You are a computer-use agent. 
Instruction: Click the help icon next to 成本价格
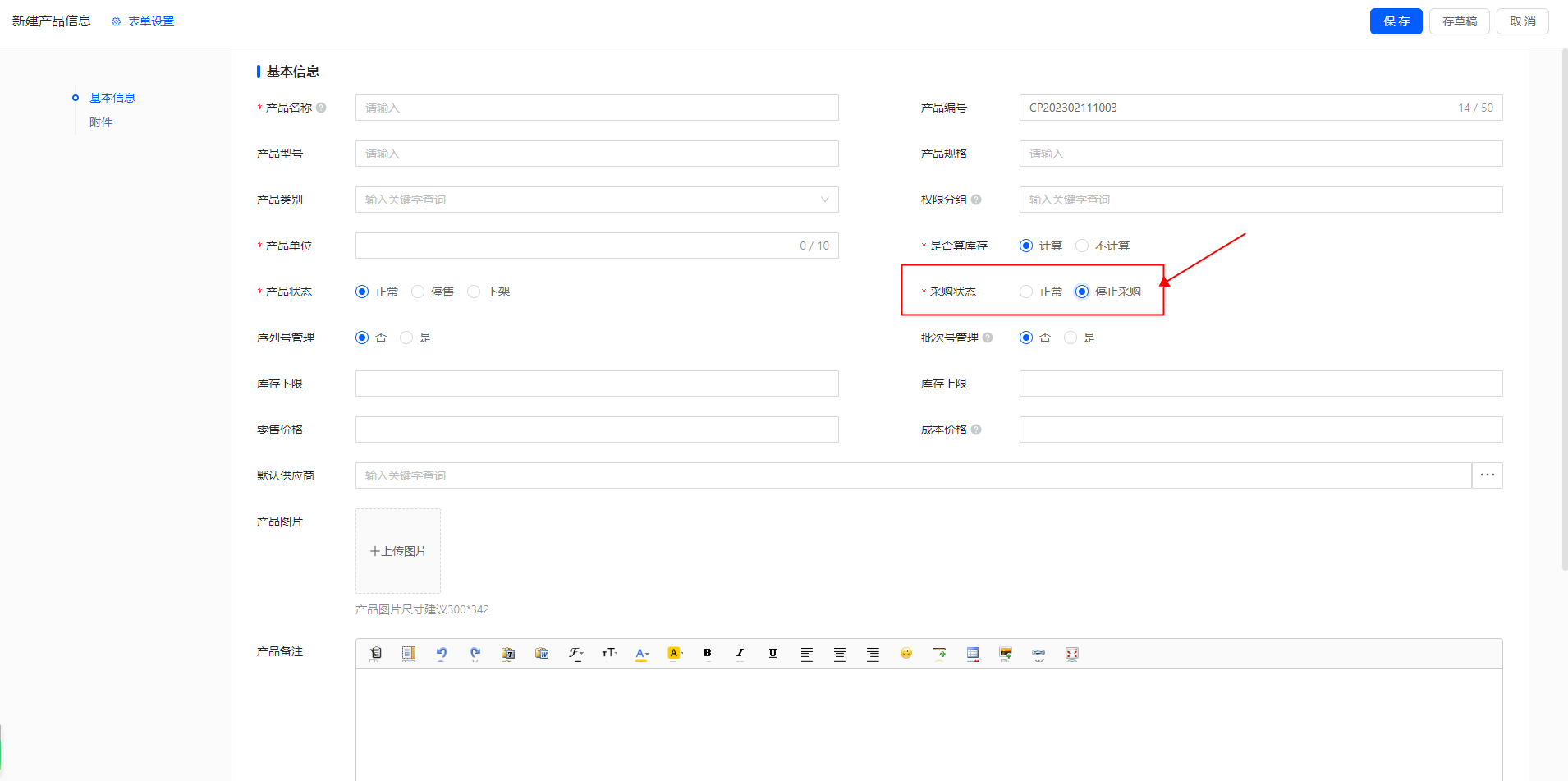coord(976,430)
